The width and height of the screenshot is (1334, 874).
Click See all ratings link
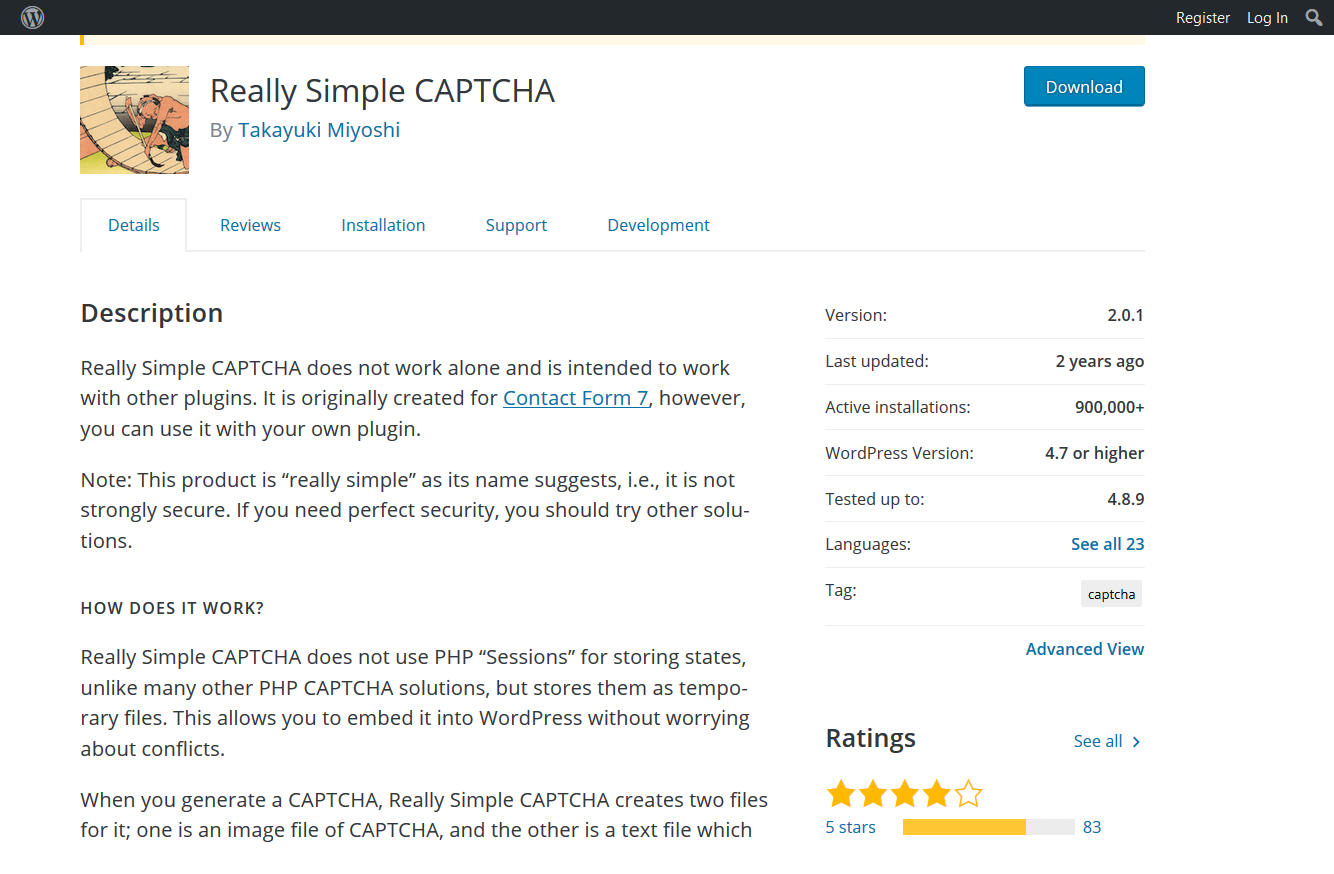coord(1107,741)
